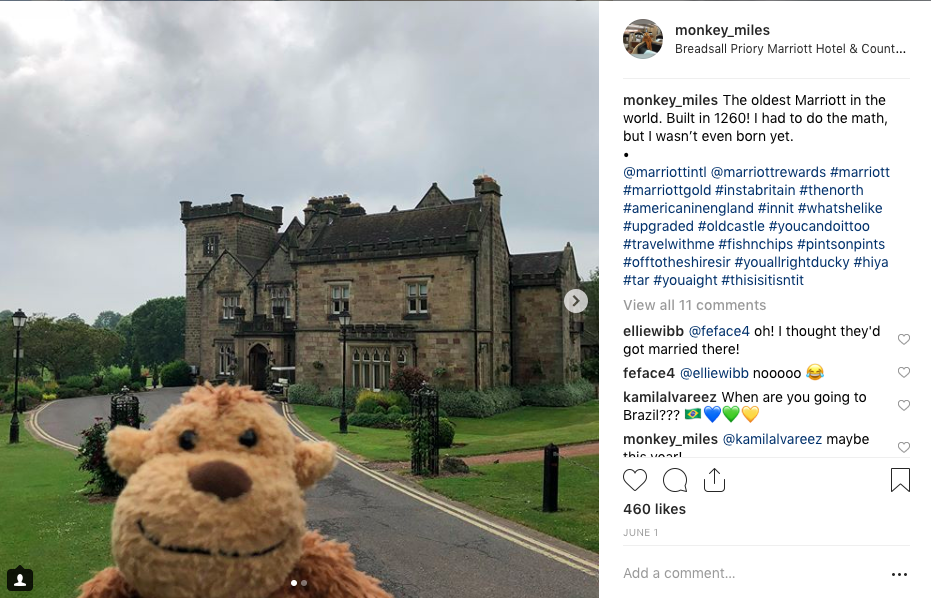Viewport: 931px width, 598px height.
Task: Save post with the bookmark icon
Action: 900,480
